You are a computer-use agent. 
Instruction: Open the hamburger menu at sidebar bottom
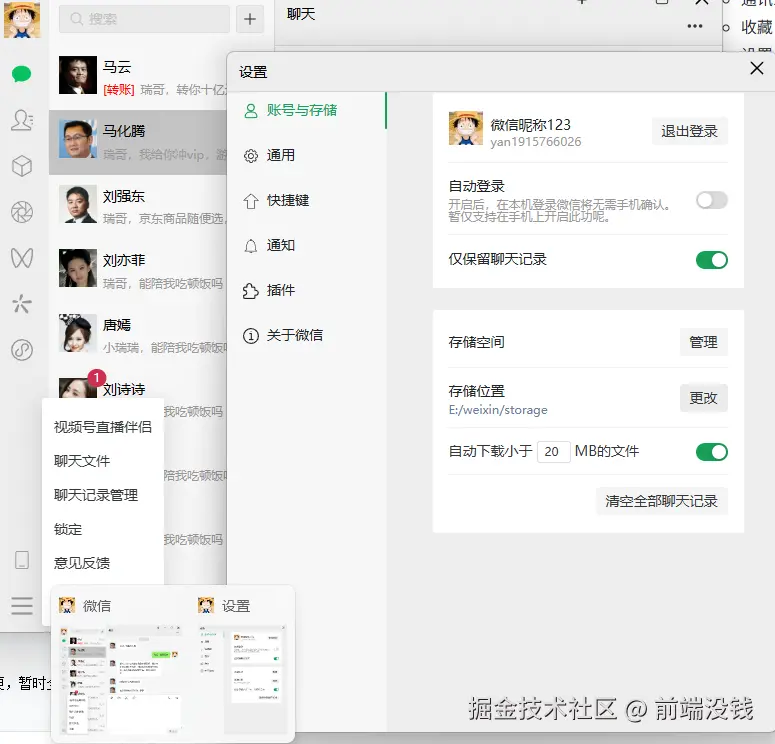(x=22, y=606)
